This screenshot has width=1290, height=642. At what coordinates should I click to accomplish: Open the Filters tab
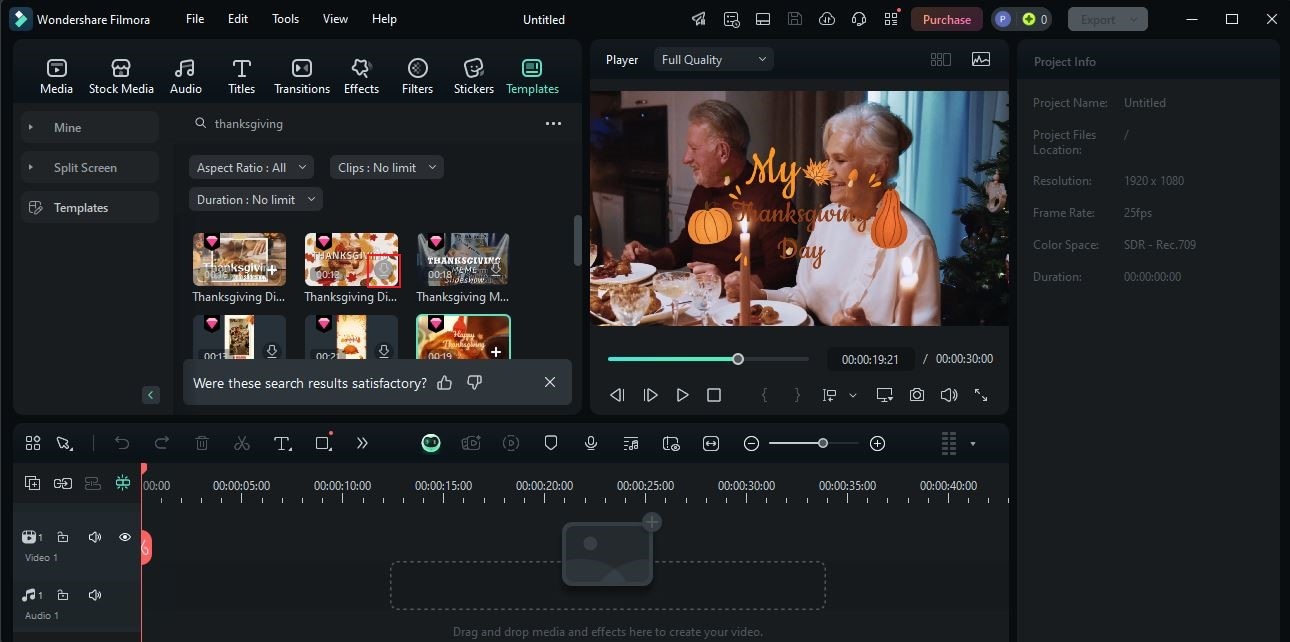coord(417,76)
